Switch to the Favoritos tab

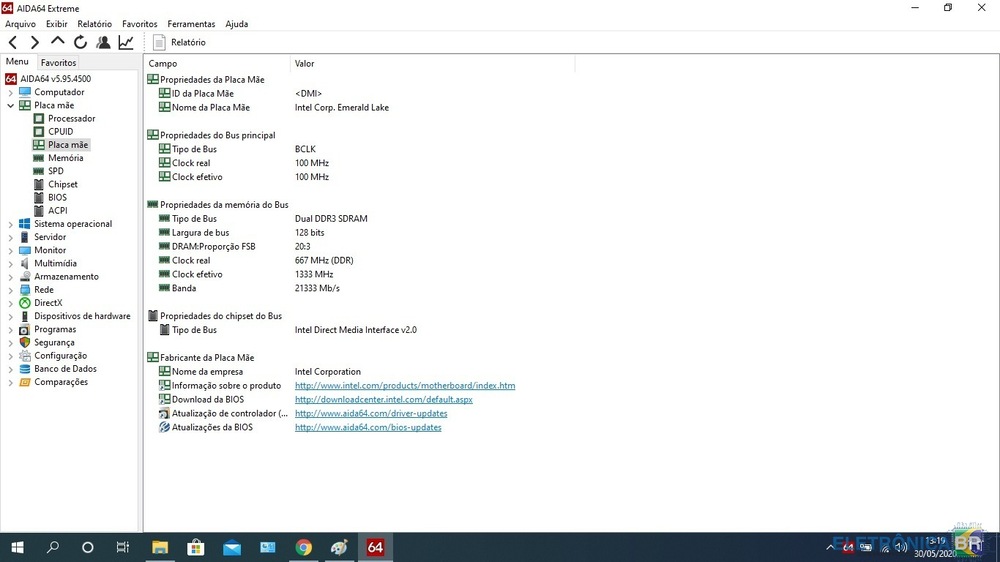(58, 63)
